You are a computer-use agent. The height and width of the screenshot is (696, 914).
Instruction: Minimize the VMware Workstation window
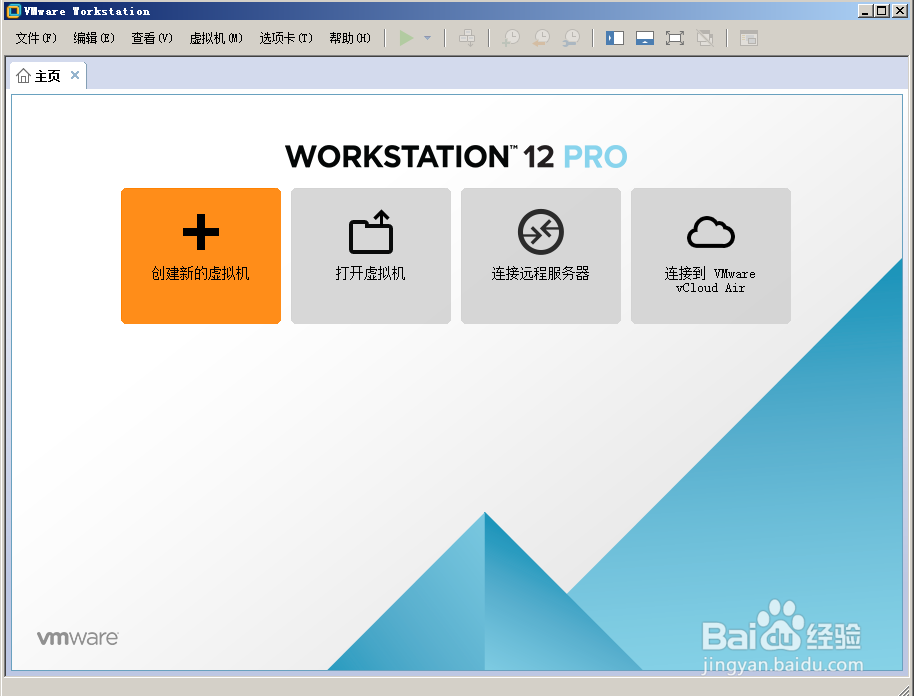pyautogui.click(x=865, y=10)
